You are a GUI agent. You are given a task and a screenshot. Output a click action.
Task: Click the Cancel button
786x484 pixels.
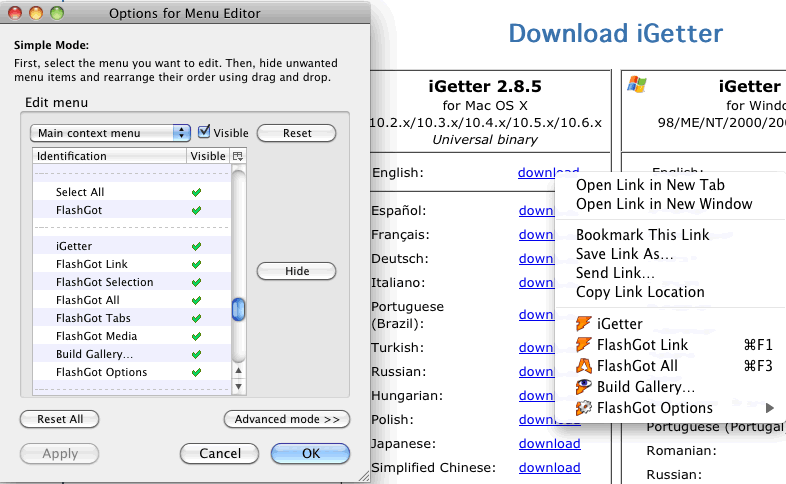pos(220,453)
